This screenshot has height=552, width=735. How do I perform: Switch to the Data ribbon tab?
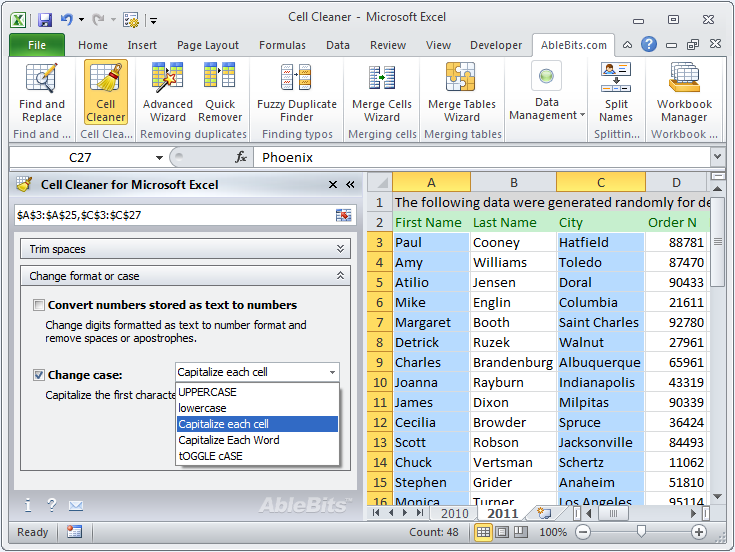(338, 45)
